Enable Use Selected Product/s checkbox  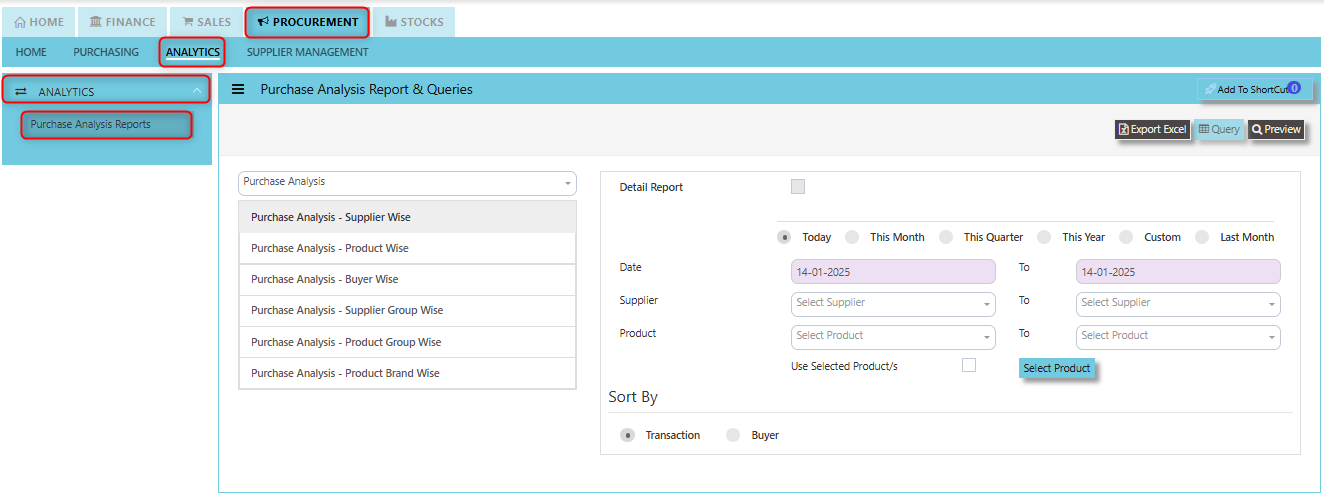[x=969, y=365]
